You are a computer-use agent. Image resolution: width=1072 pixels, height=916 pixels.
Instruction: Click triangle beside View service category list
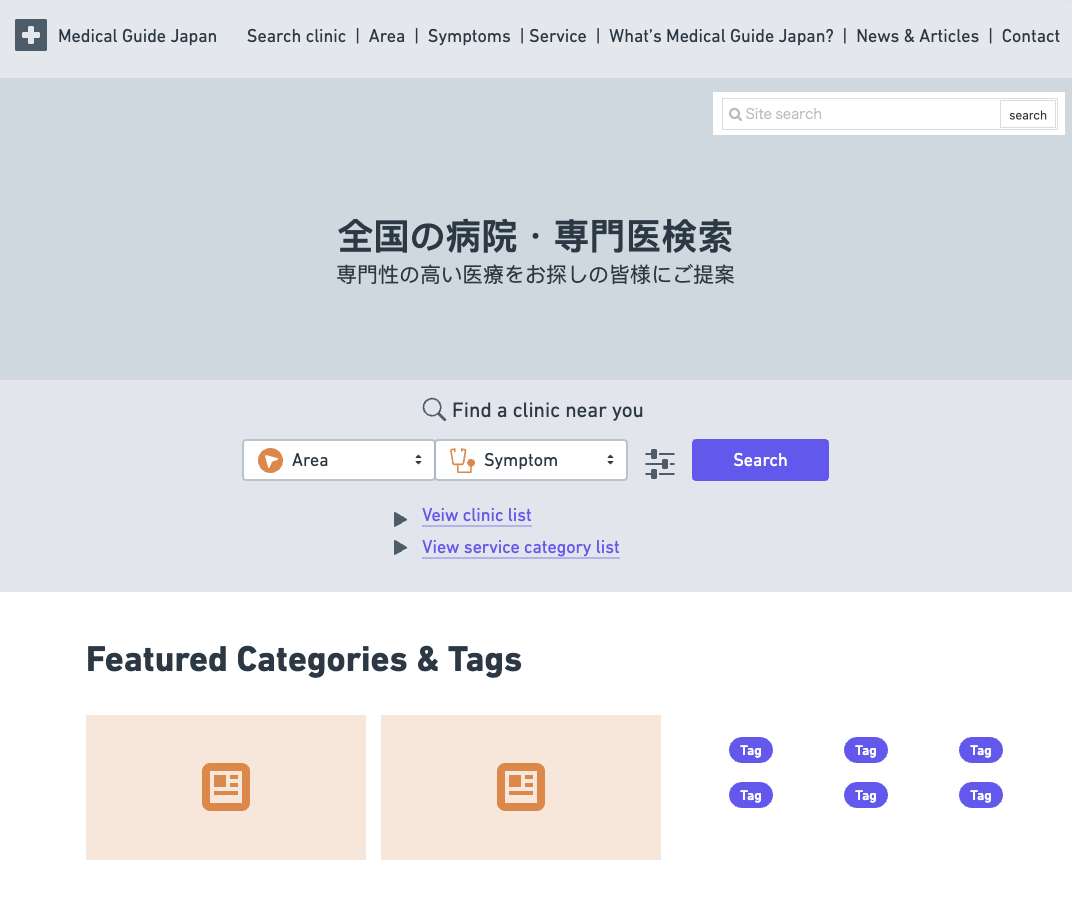pos(400,548)
